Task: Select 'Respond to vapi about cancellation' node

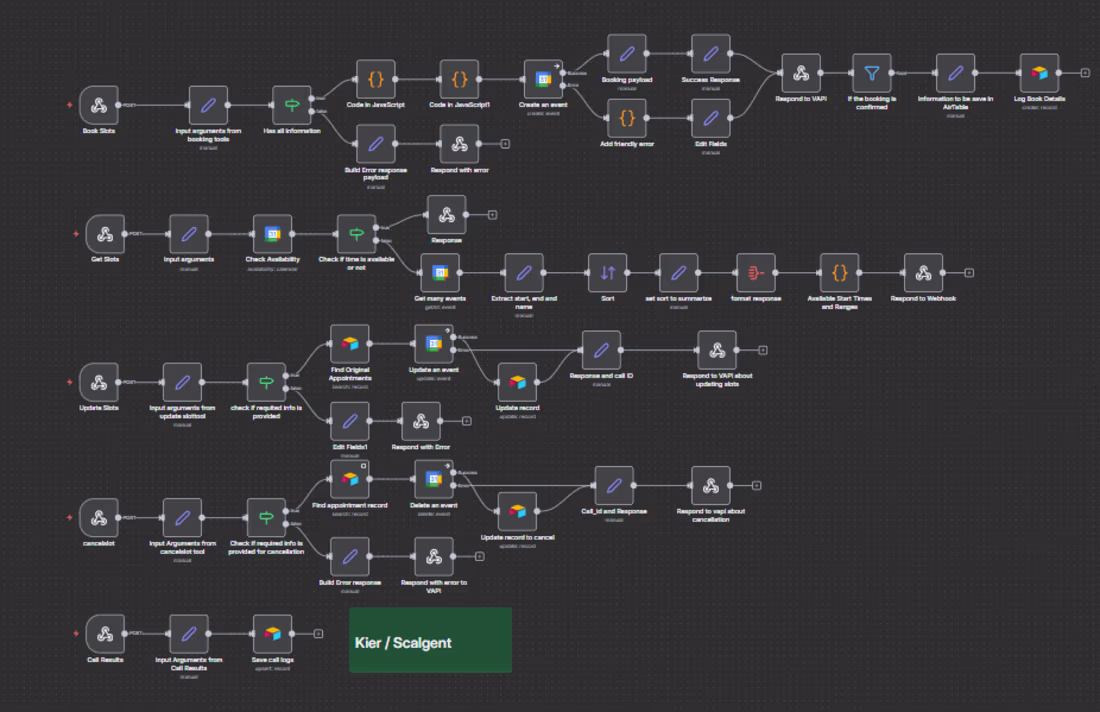Action: point(711,485)
